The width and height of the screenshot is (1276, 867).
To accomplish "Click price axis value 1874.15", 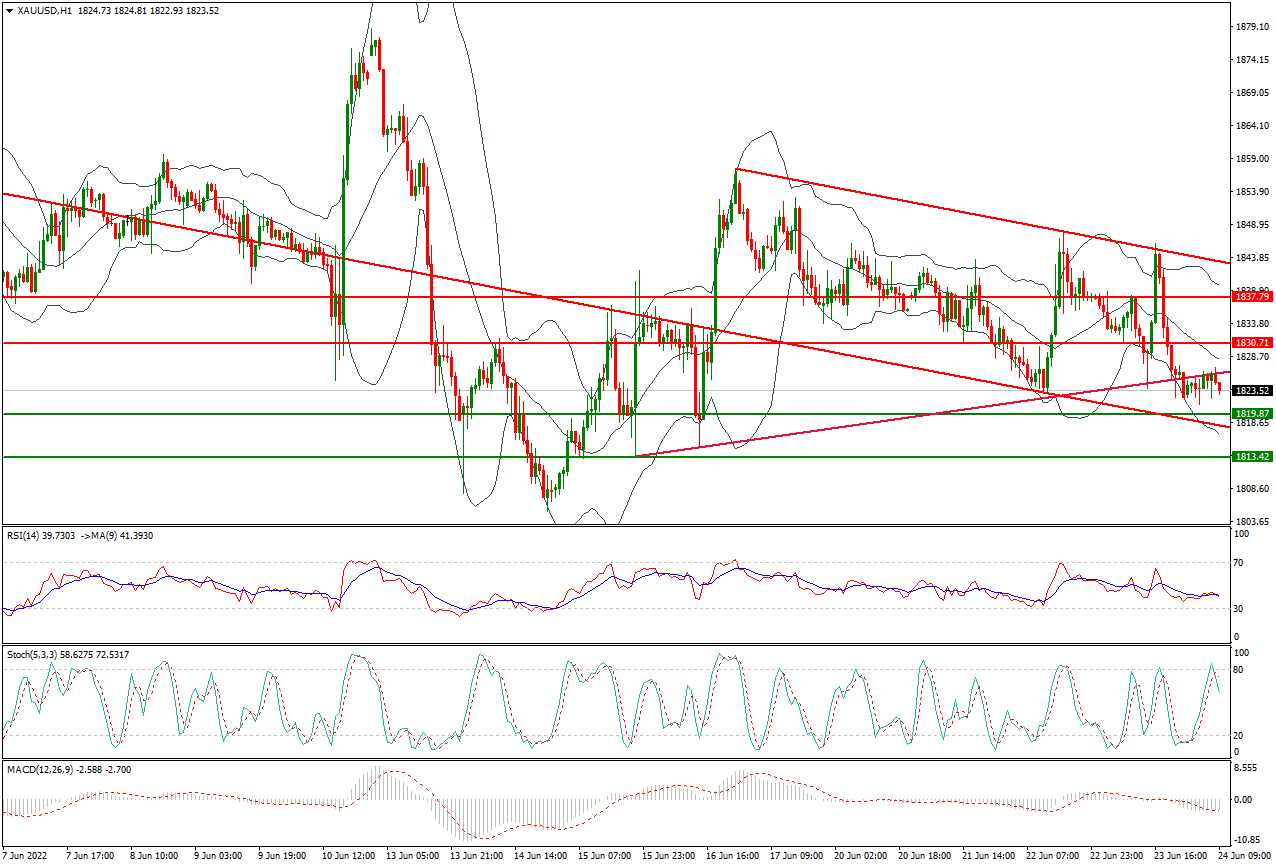I will coord(1252,59).
